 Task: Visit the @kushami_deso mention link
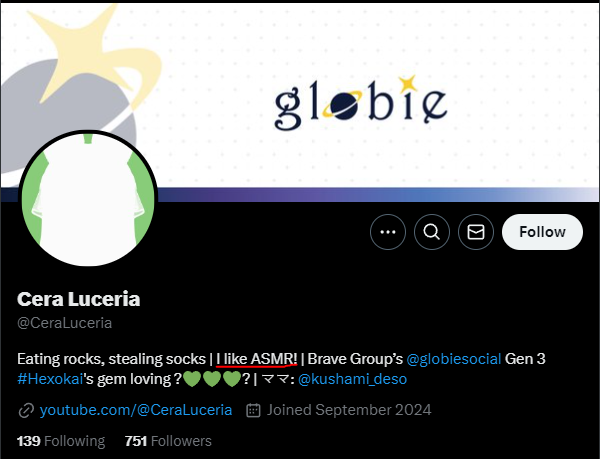coord(352,379)
